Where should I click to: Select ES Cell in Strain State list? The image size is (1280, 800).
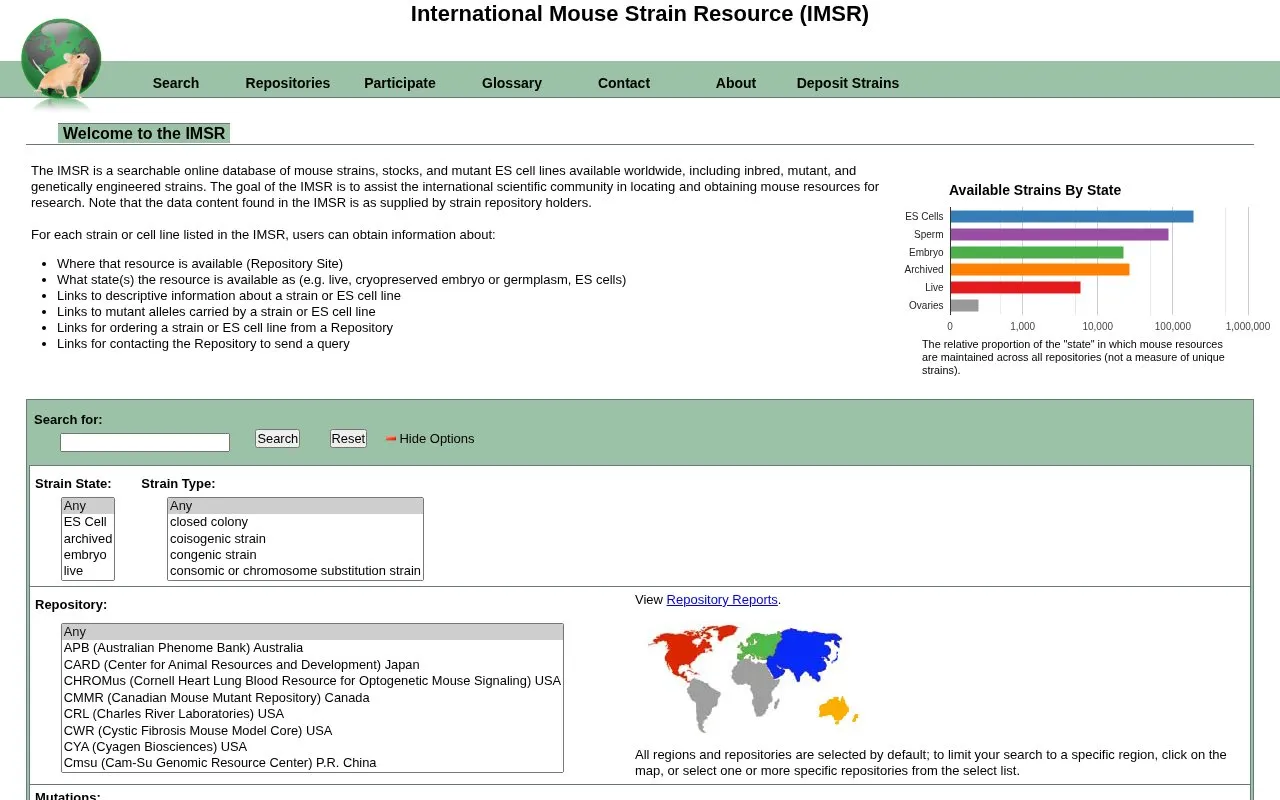tap(88, 522)
